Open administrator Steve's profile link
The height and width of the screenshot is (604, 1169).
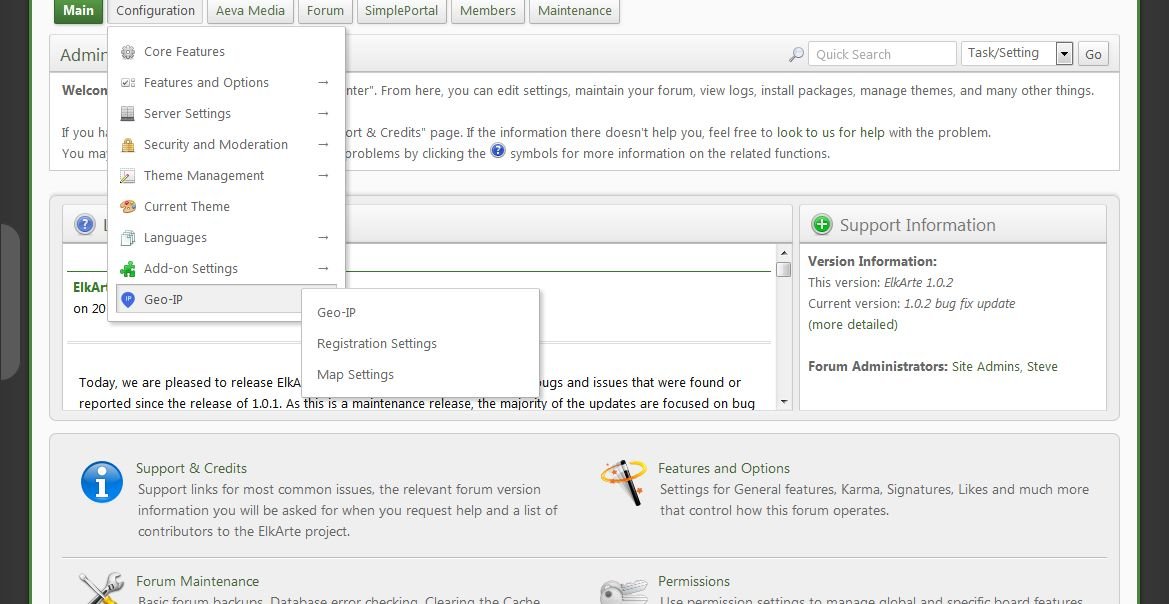(x=1042, y=366)
